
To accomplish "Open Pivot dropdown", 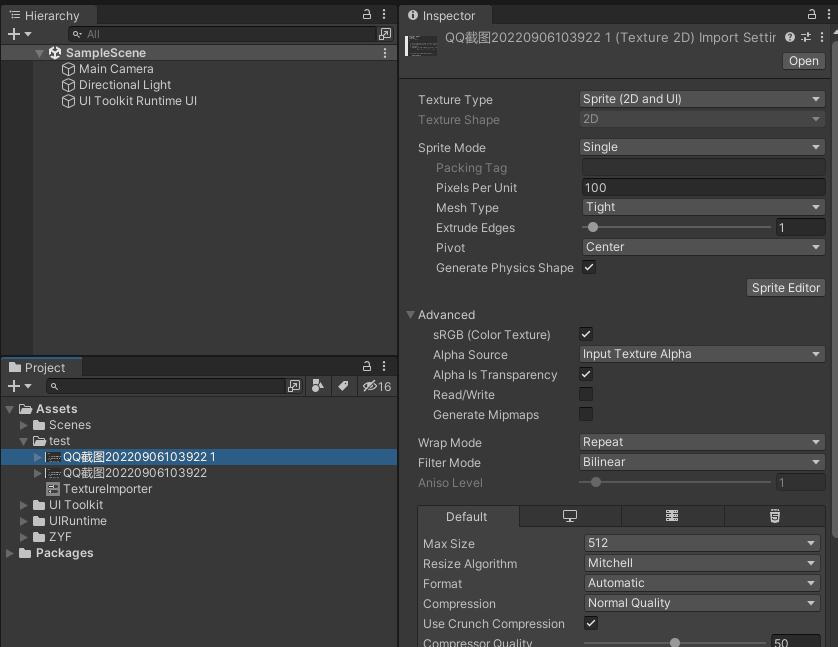I will 703,247.
